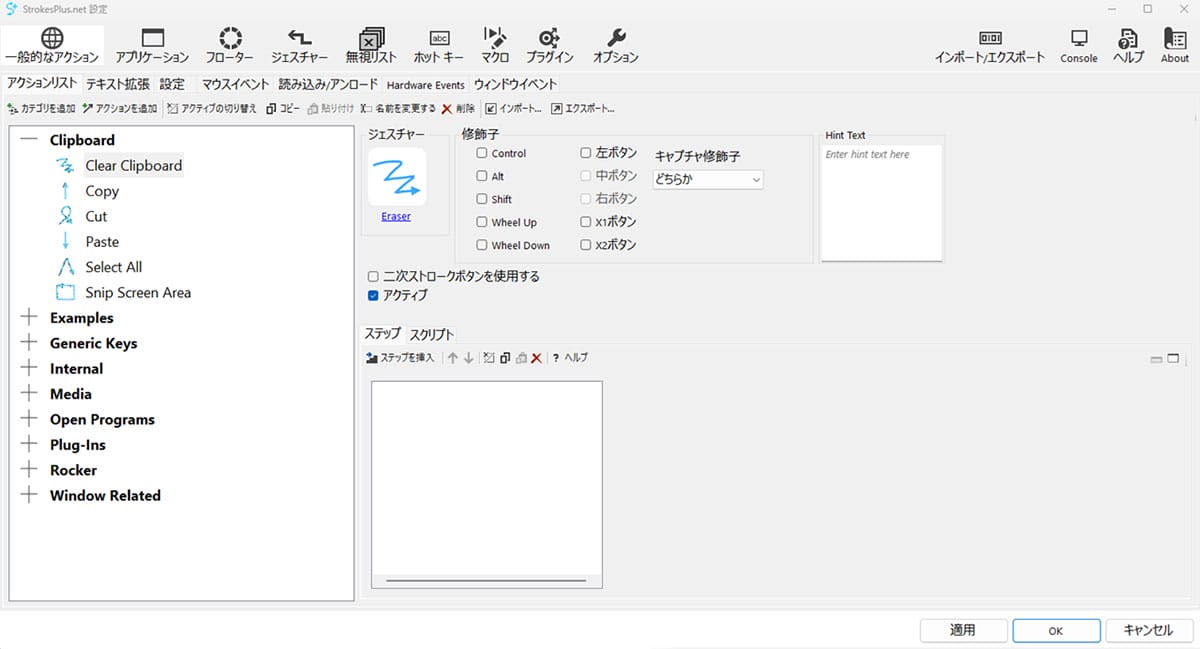Open the フローター section

pyautogui.click(x=230, y=45)
